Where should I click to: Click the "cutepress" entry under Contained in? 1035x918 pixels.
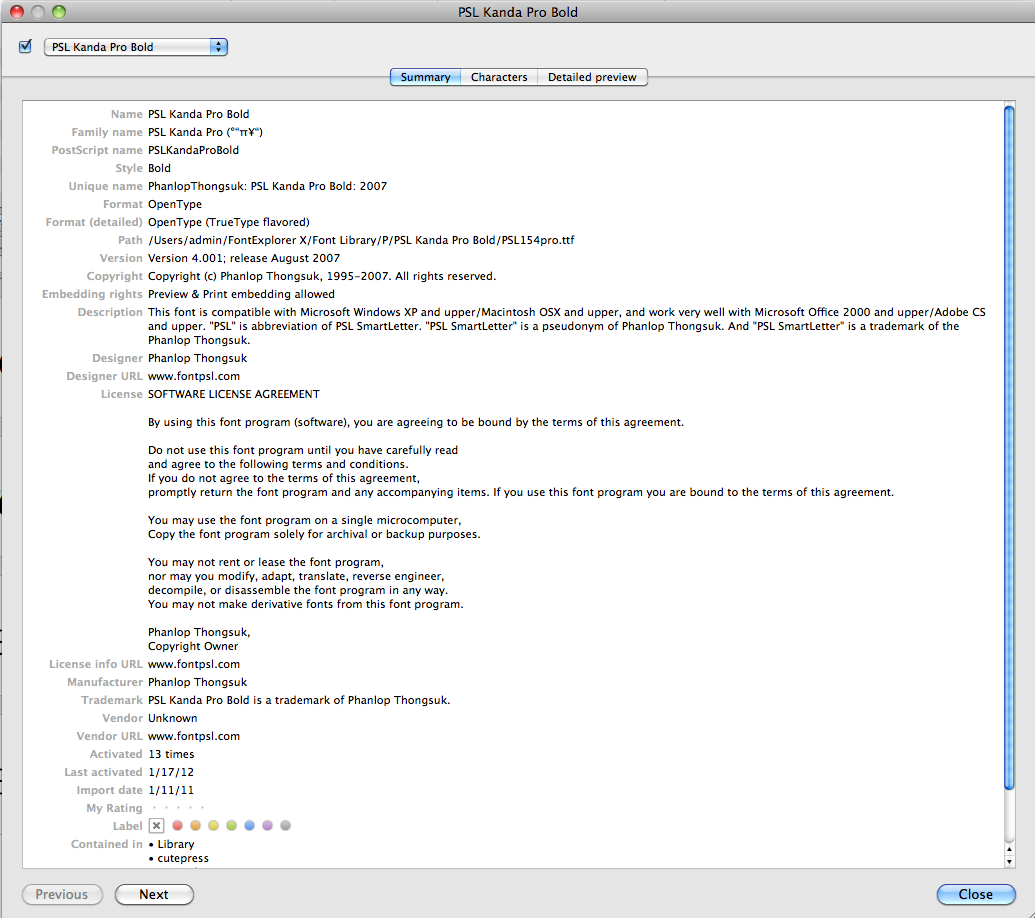click(x=183, y=859)
